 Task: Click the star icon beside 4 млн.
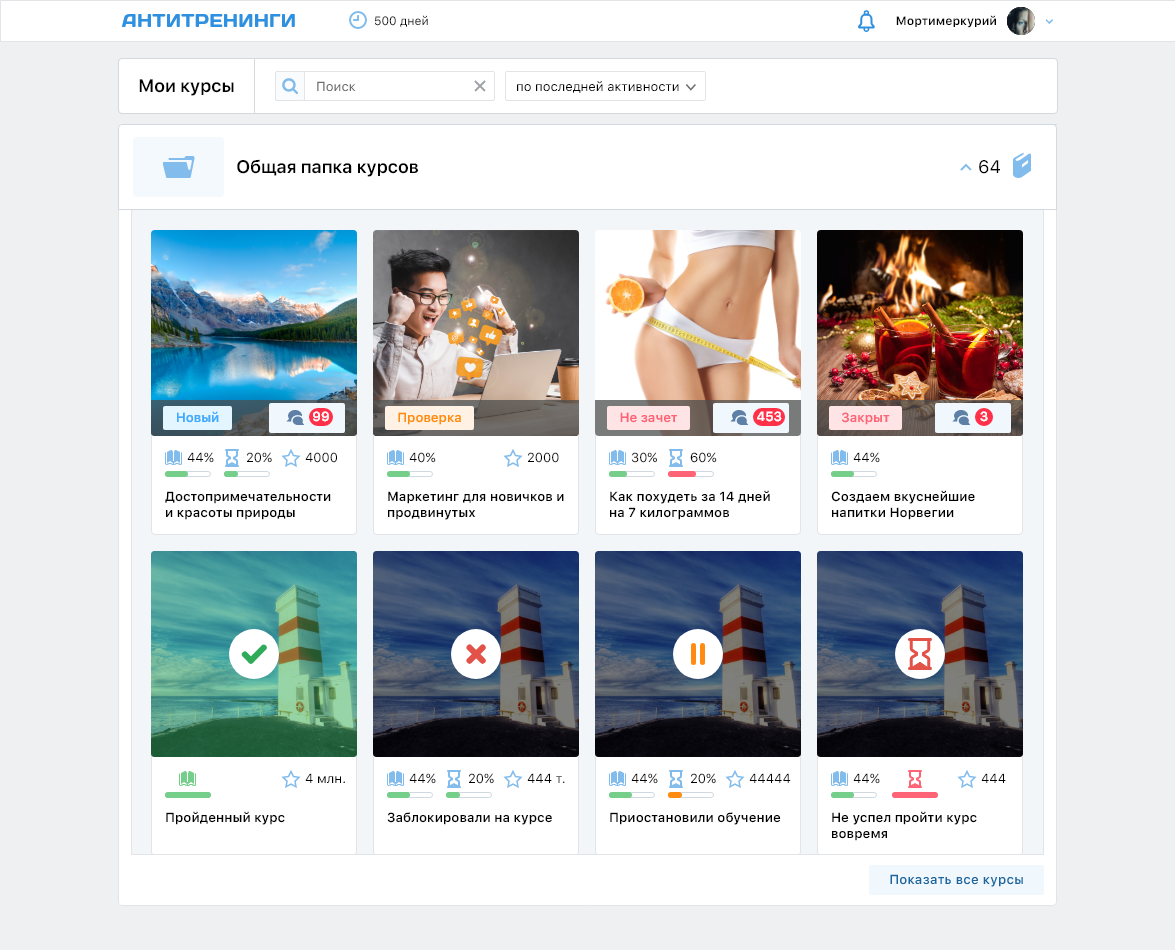tap(291, 779)
